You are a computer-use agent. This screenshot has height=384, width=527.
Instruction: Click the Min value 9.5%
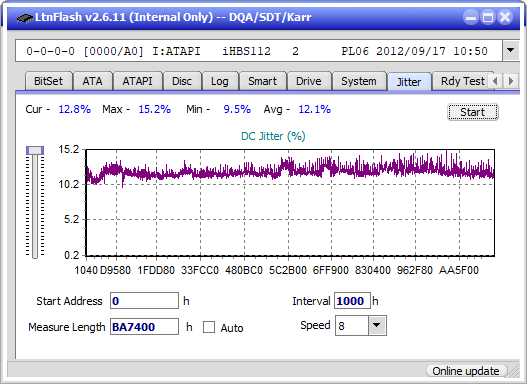tap(237, 109)
